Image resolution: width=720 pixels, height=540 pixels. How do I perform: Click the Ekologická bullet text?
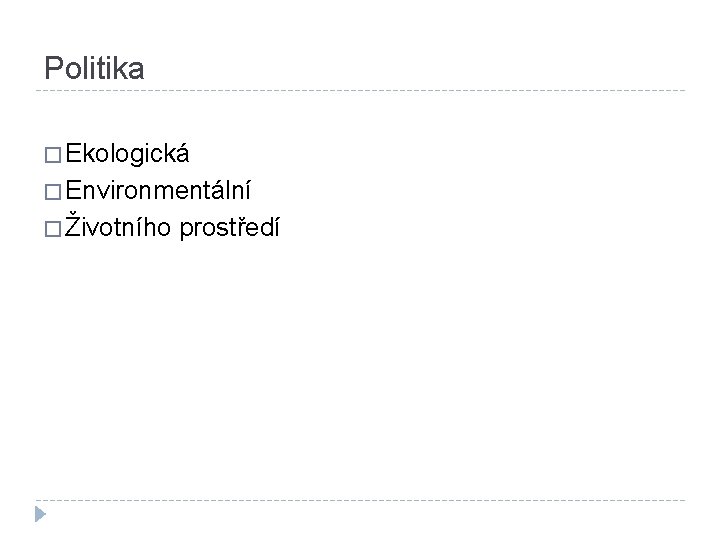(127, 155)
